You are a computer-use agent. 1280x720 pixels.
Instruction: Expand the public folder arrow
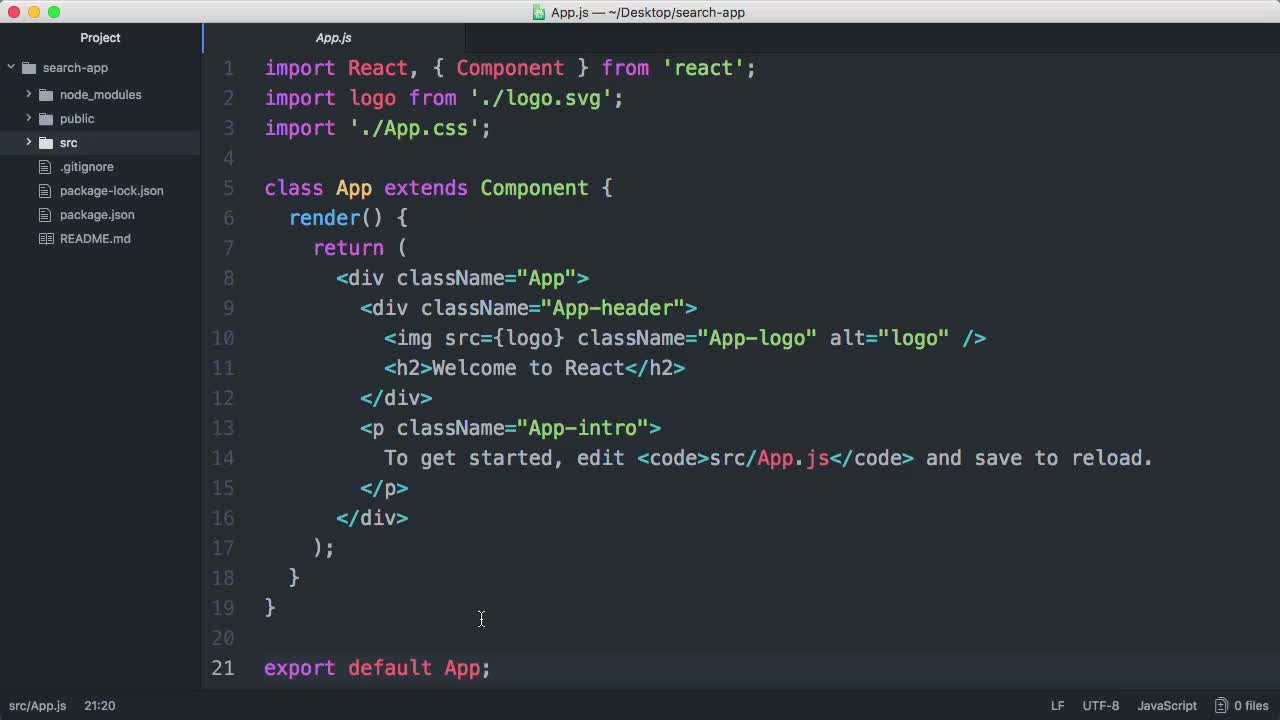pos(29,118)
